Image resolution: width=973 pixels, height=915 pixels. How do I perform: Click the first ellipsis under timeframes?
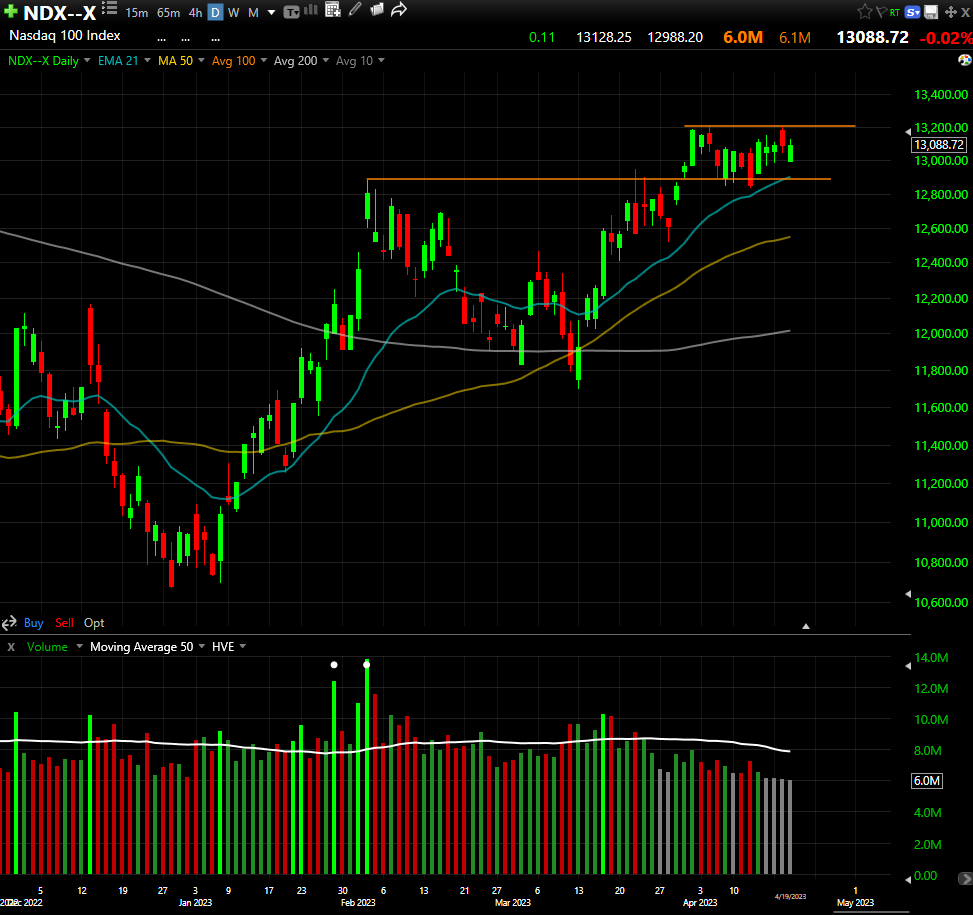point(161,39)
